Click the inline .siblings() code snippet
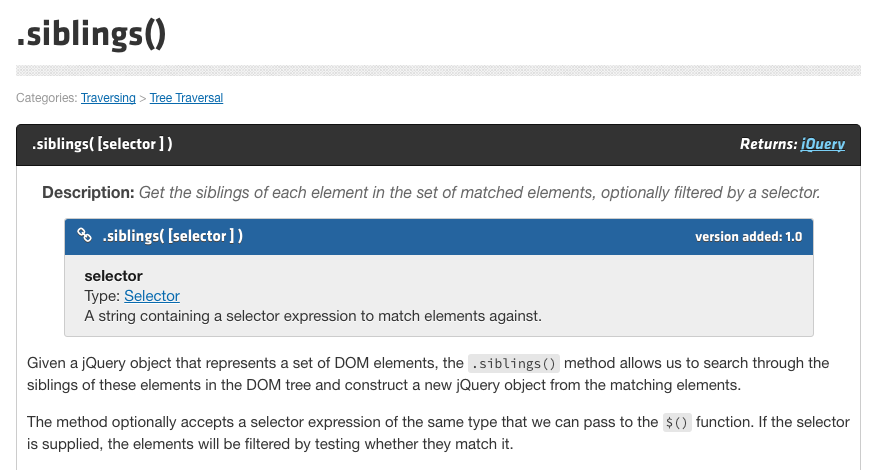The image size is (873, 470). [513, 364]
